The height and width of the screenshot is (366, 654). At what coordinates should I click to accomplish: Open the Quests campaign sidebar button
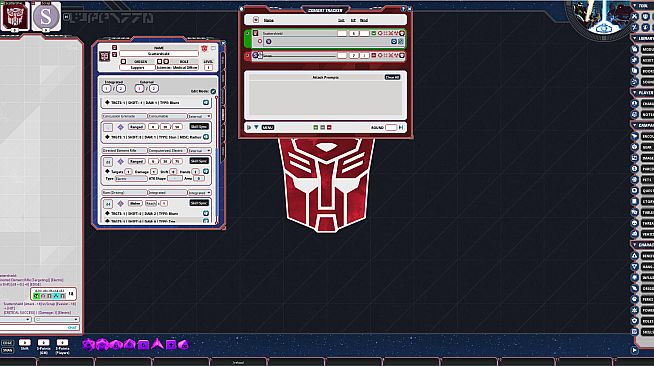[x=643, y=191]
